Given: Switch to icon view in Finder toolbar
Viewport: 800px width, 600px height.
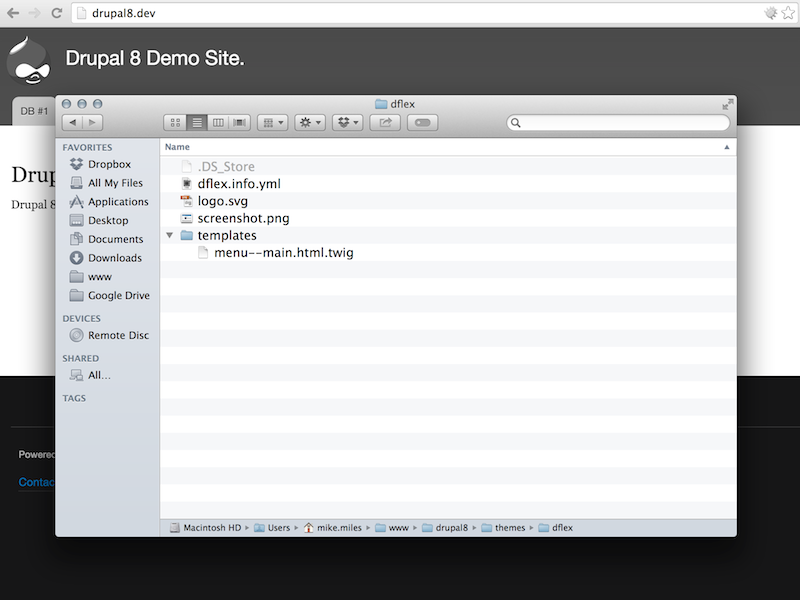Looking at the screenshot, I should 174,122.
